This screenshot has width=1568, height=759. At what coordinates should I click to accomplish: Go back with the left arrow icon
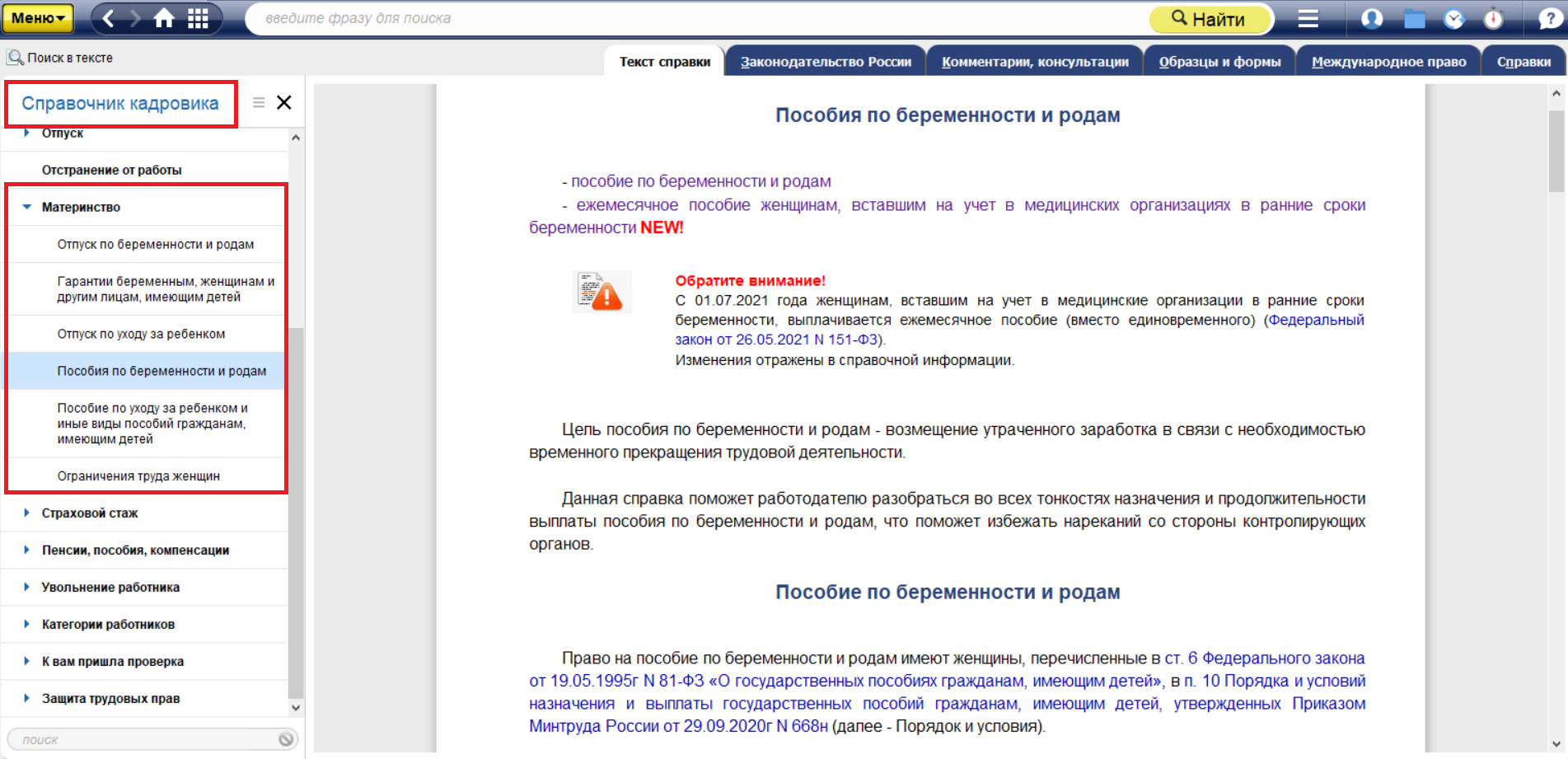[x=108, y=18]
